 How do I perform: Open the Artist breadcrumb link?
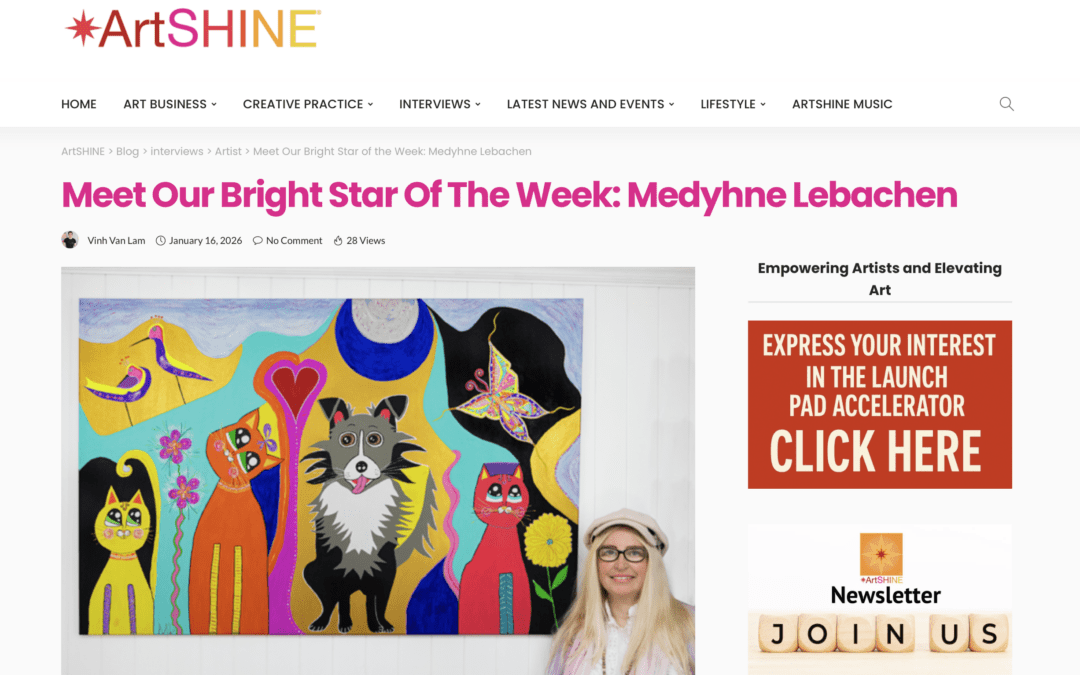coord(228,152)
